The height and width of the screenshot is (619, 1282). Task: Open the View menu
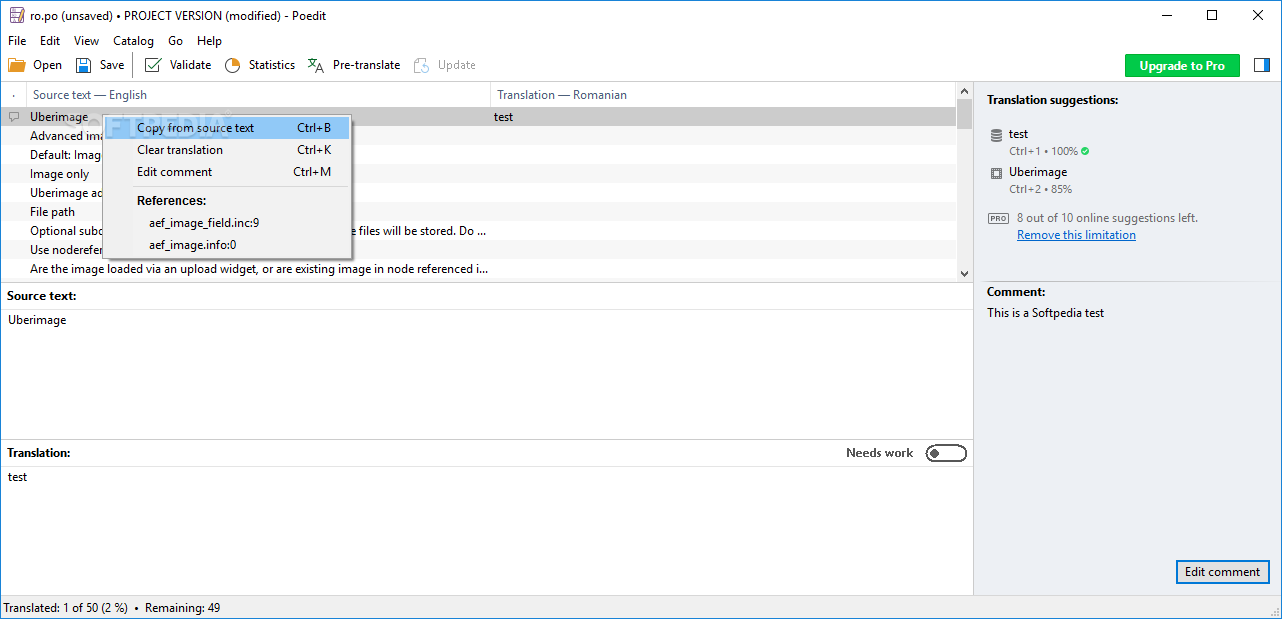[x=86, y=41]
